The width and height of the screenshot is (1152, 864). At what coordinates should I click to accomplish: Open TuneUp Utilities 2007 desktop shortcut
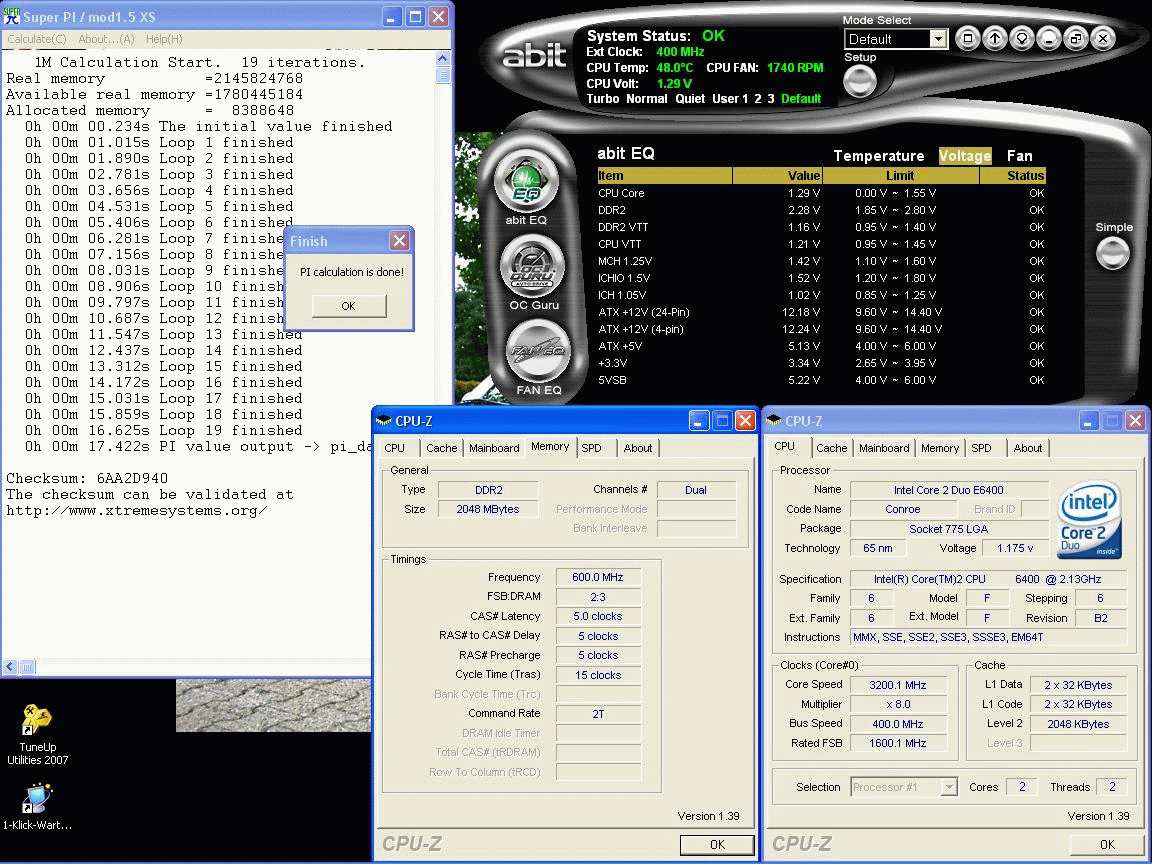(37, 735)
